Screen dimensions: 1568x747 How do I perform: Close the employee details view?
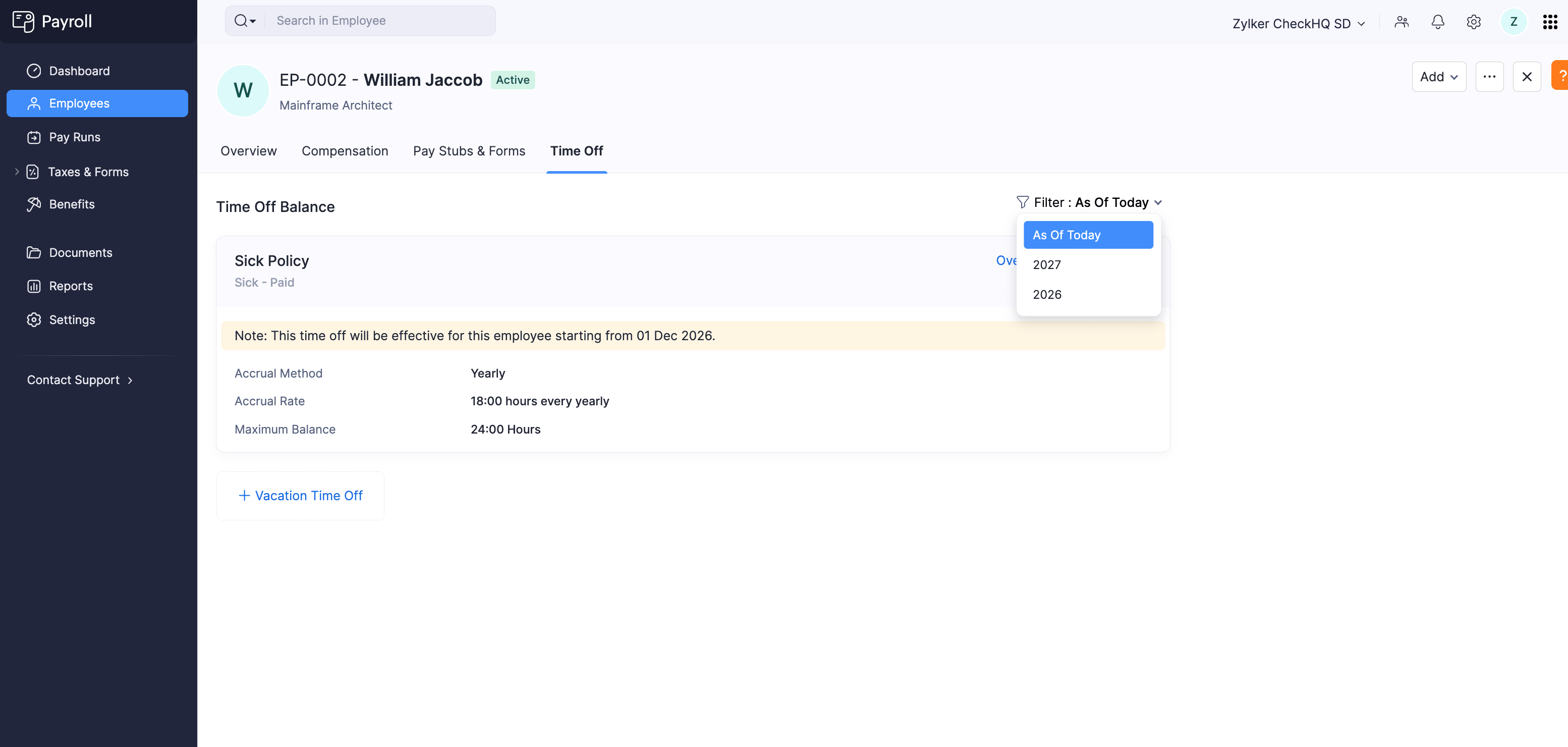[1527, 77]
